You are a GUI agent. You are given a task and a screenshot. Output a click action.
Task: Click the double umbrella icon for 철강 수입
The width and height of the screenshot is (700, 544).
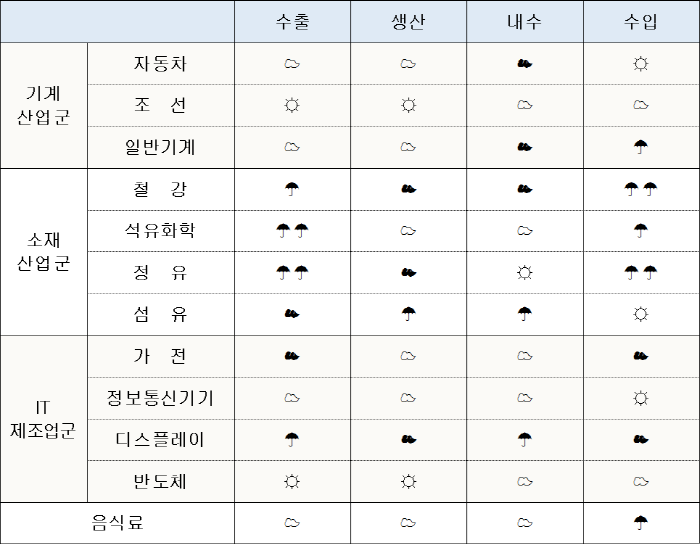pyautogui.click(x=641, y=189)
